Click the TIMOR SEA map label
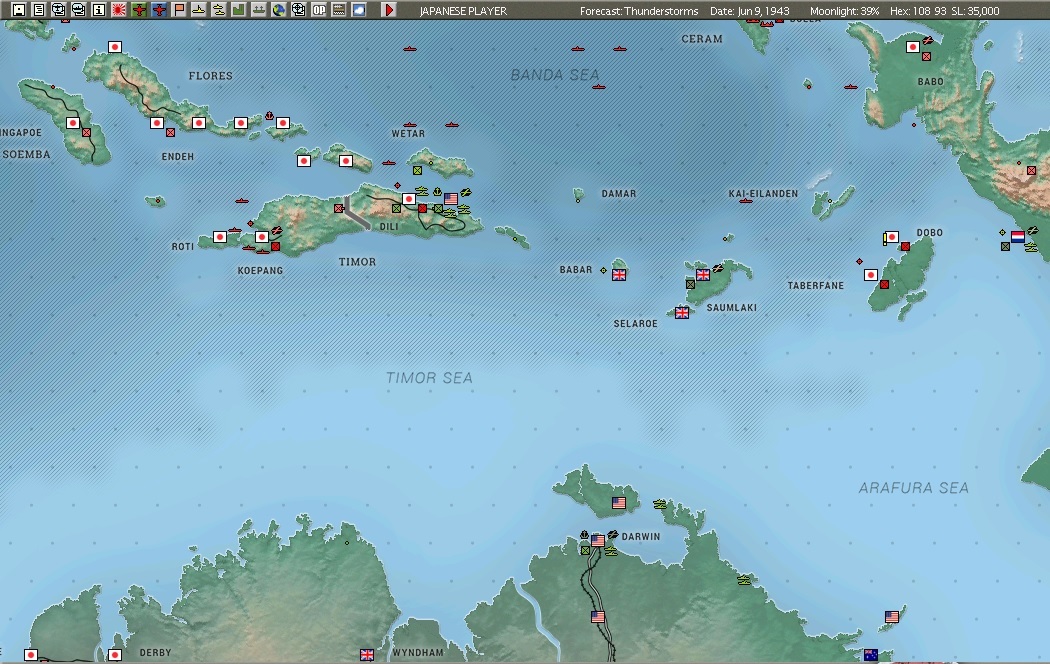The width and height of the screenshot is (1050, 664). click(429, 378)
